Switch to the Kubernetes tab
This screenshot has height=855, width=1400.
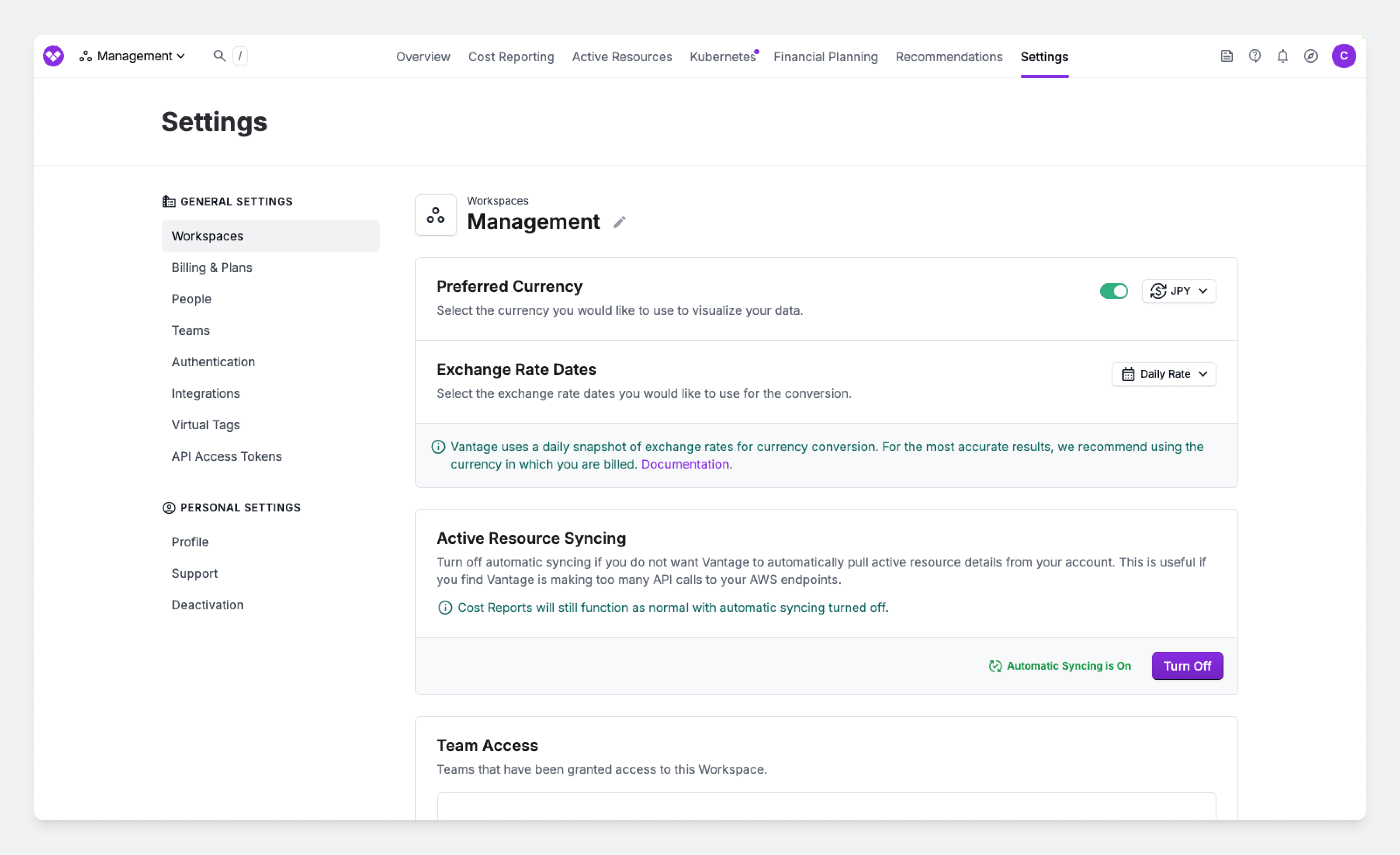[x=722, y=57]
